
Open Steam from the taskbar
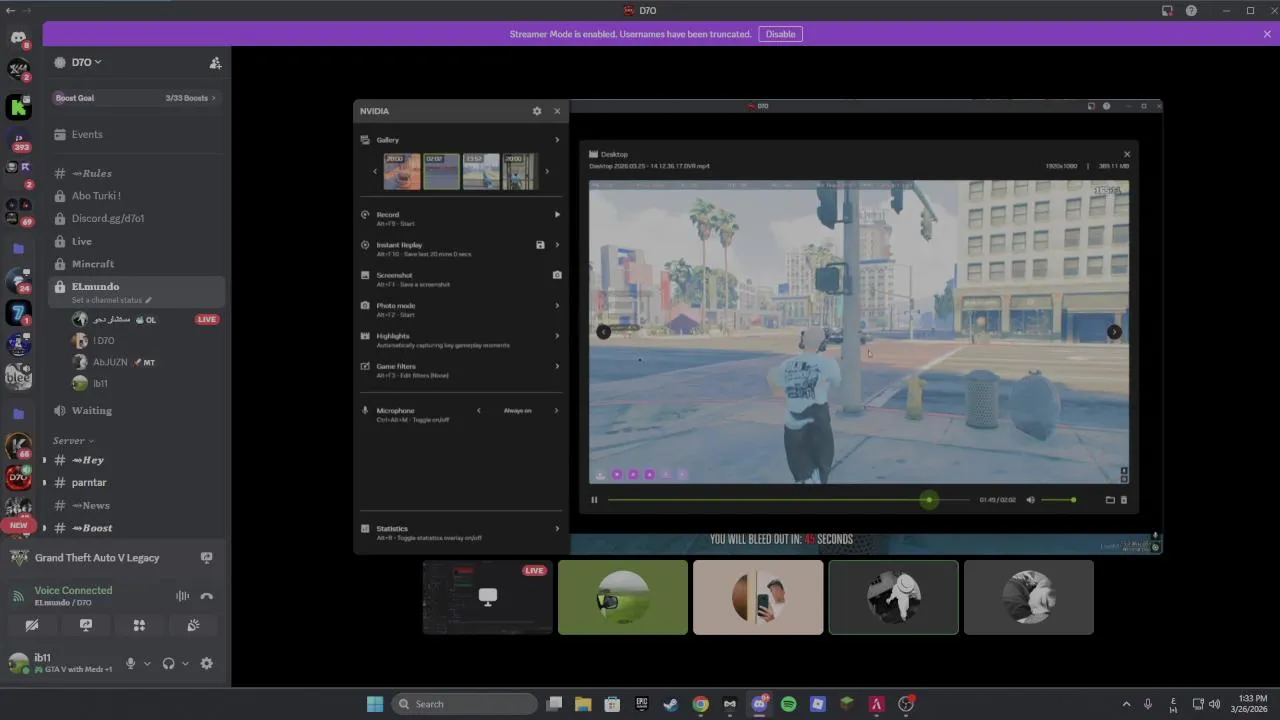[671, 704]
